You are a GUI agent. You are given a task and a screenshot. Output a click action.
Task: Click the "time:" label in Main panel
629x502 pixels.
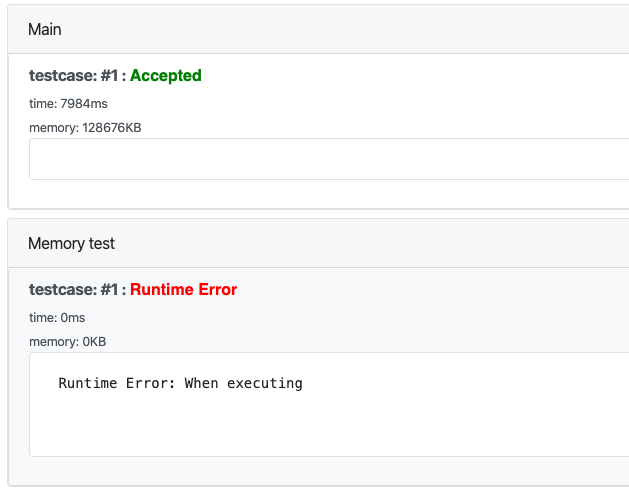tap(42, 103)
